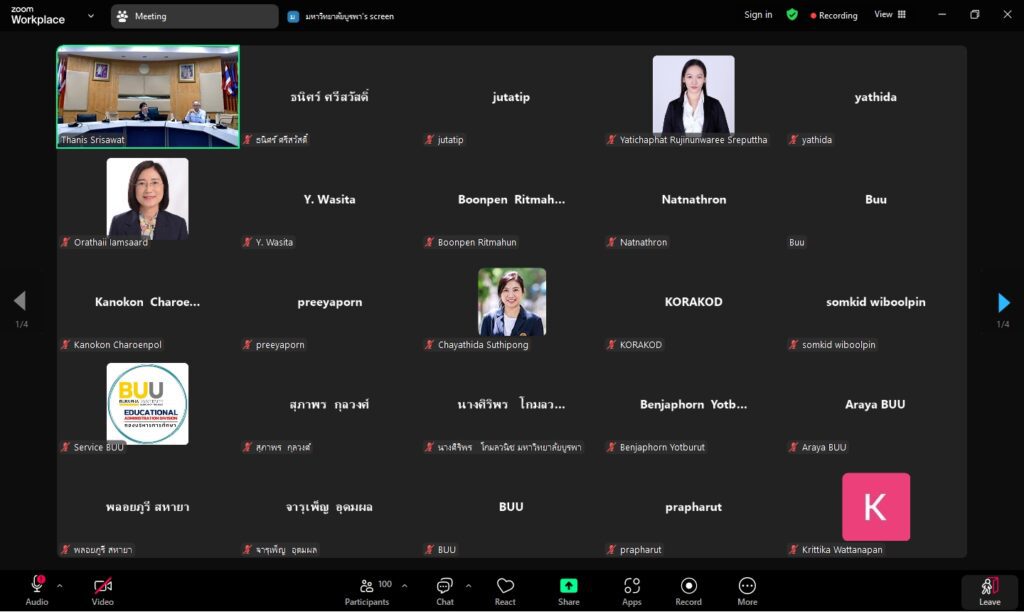The height and width of the screenshot is (612, 1024).
Task: Open the Participants panel
Action: point(367,589)
